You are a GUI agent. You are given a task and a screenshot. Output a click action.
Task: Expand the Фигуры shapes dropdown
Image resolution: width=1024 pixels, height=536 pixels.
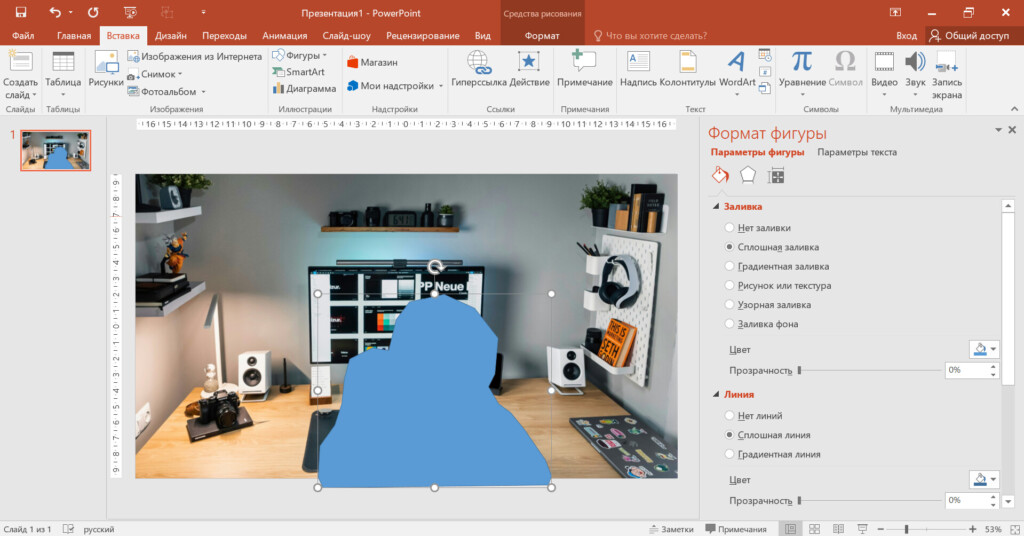300,56
